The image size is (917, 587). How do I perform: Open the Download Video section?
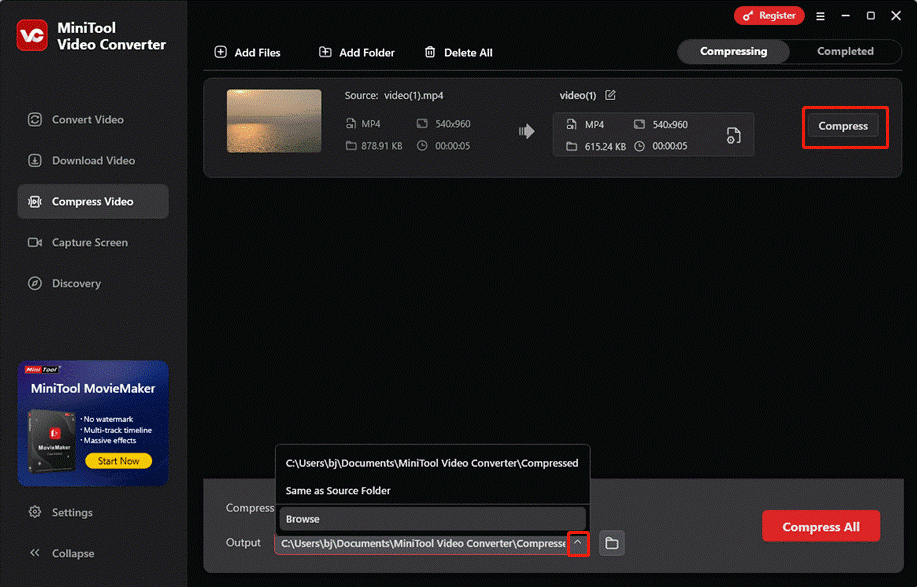[93, 160]
